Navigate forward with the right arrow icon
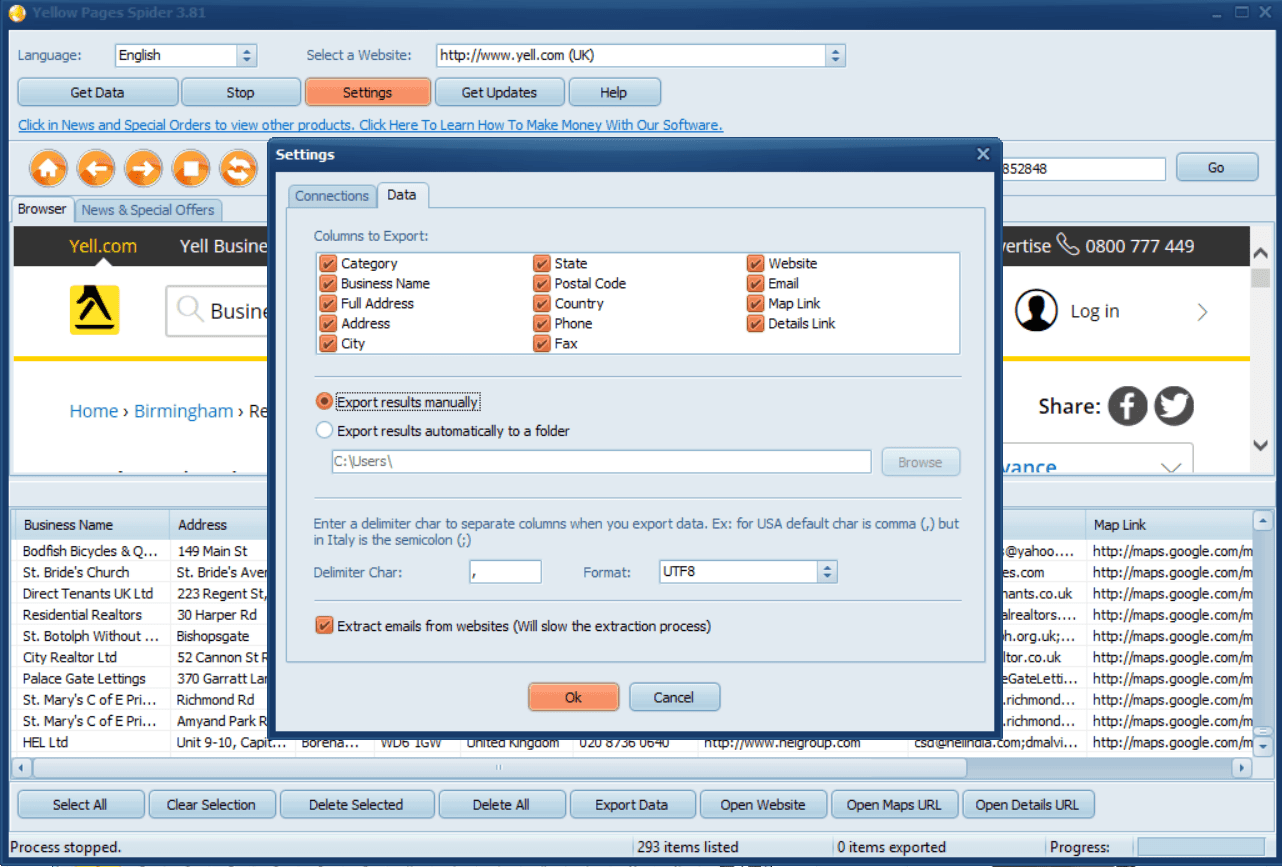 click(x=143, y=169)
